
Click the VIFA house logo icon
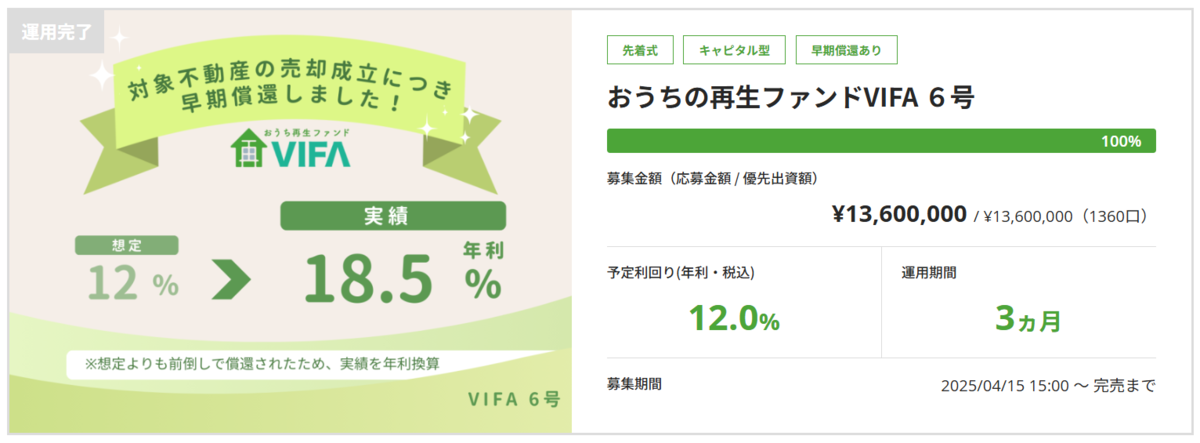[248, 151]
